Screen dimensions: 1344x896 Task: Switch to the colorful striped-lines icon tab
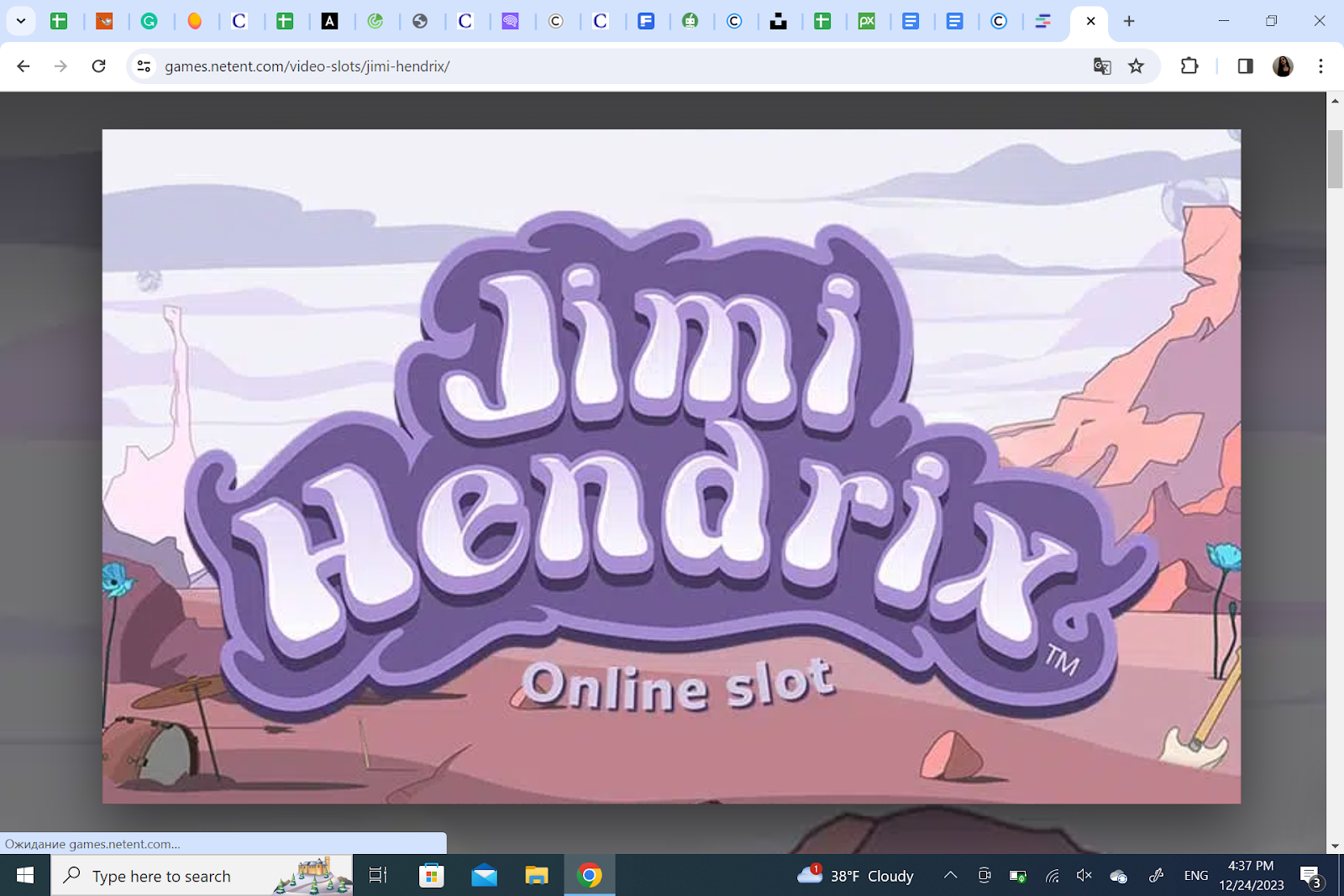(1042, 21)
